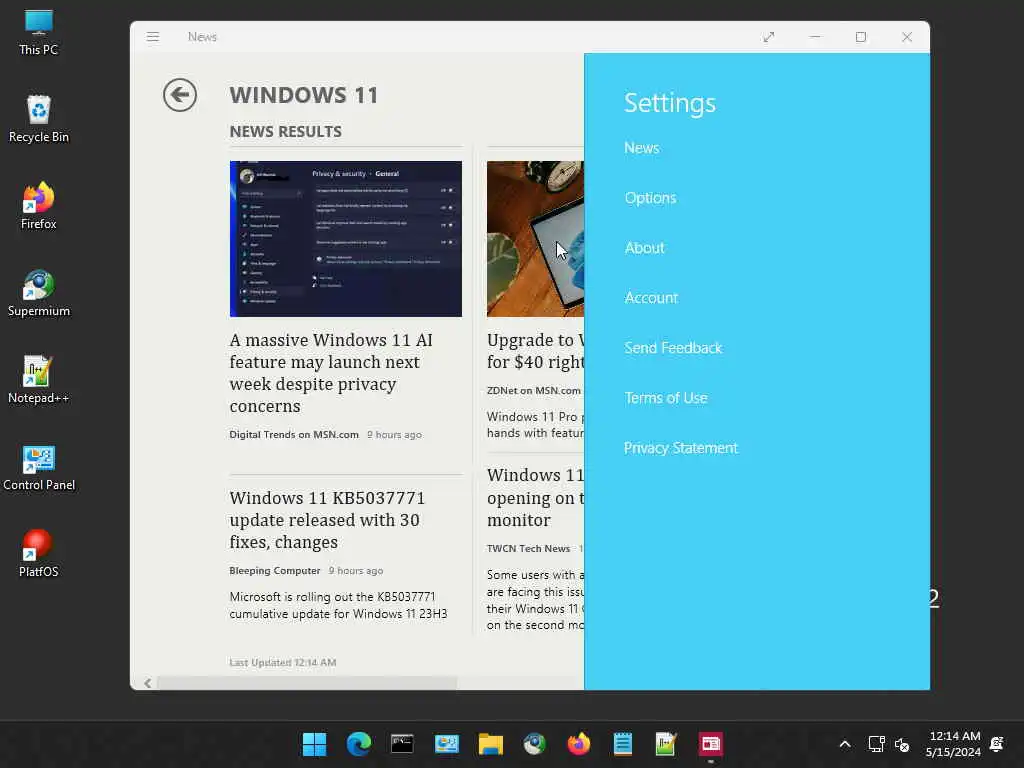The width and height of the screenshot is (1024, 768).
Task: Select the News app taskbar icon
Action: click(x=711, y=744)
